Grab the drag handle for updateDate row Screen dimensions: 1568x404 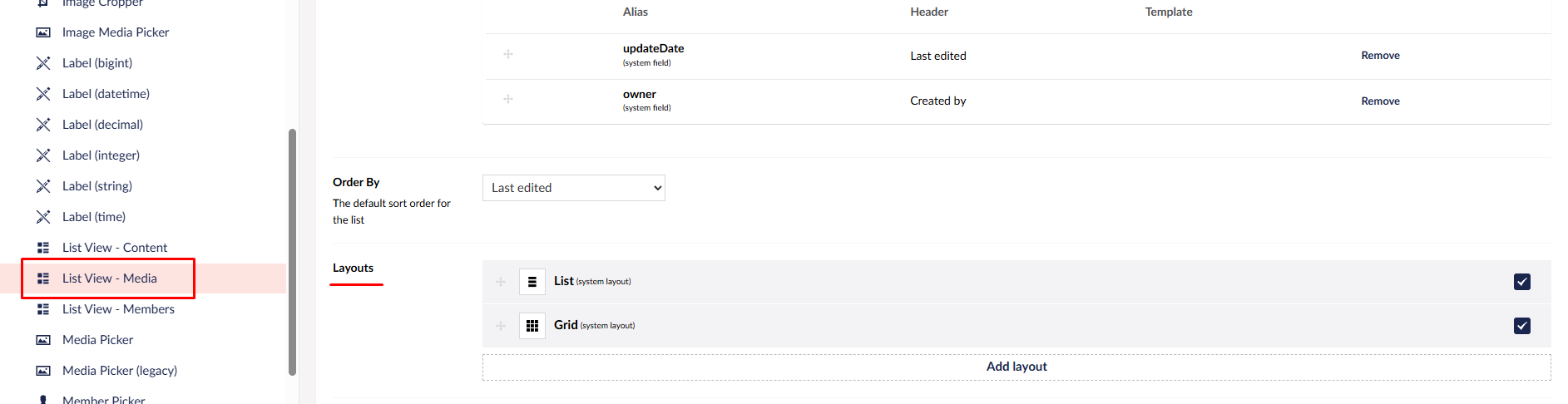508,54
